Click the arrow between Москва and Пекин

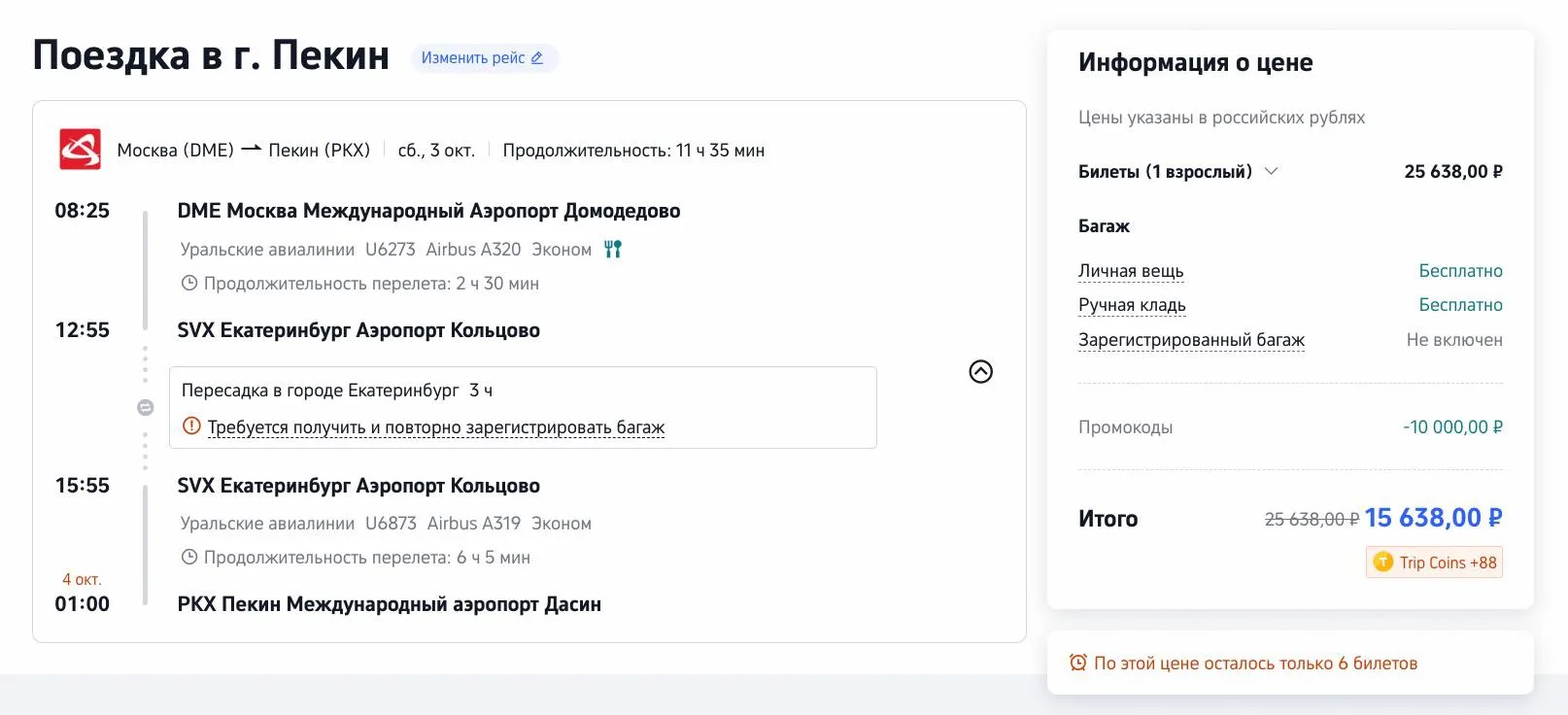252,150
